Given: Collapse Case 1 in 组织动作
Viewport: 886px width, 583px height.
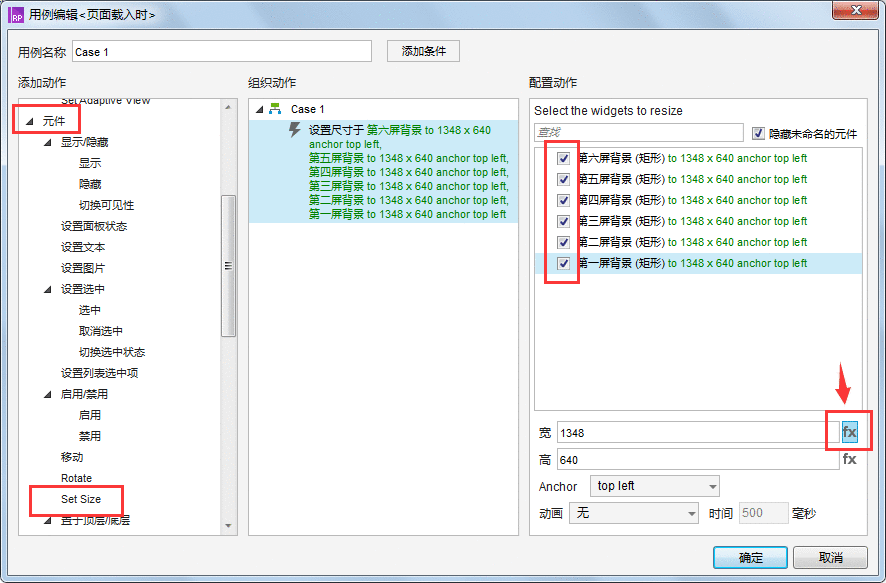Looking at the screenshot, I should click(x=259, y=109).
